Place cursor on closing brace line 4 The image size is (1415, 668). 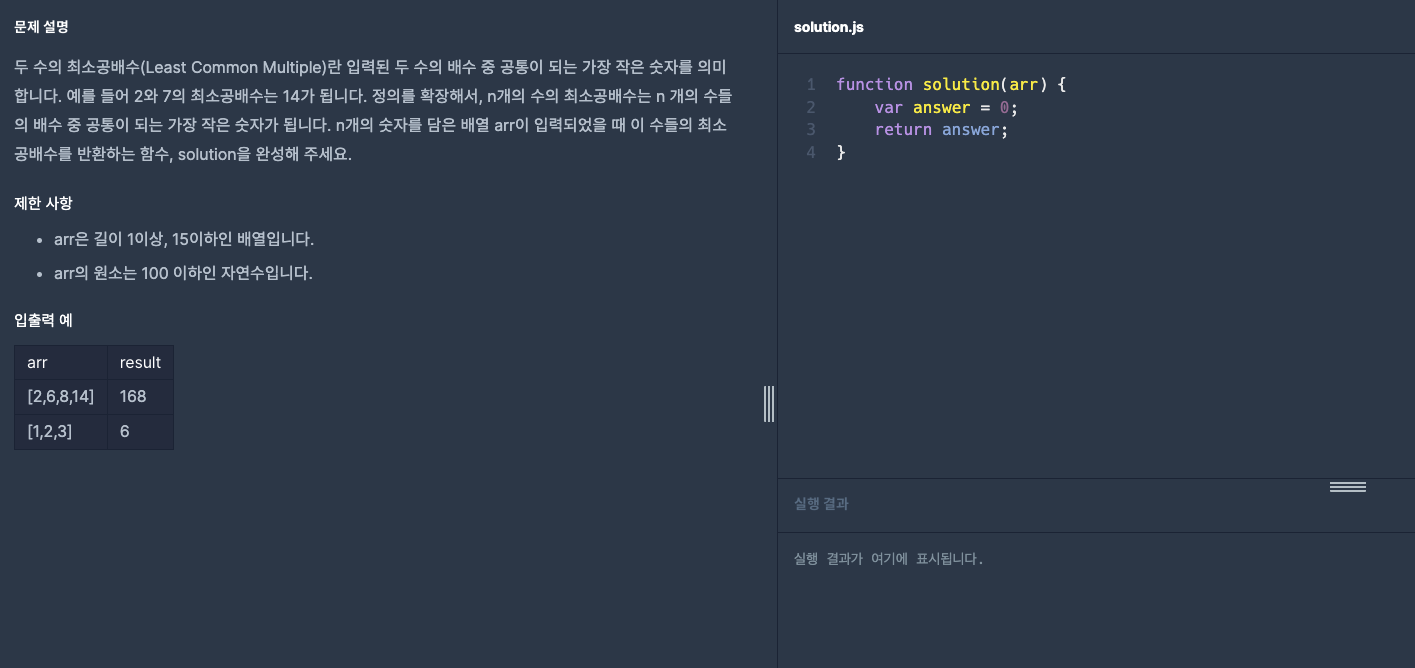tap(841, 152)
